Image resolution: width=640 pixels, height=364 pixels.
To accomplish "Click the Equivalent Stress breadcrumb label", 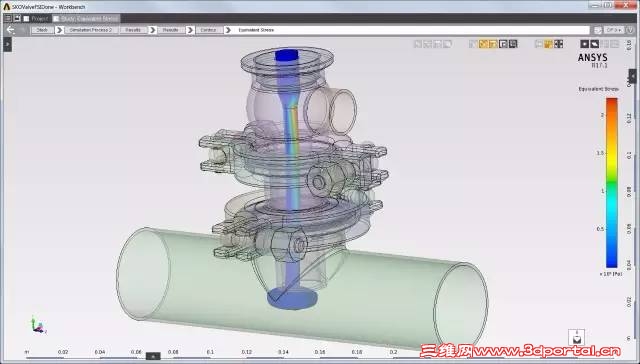I will [x=256, y=30].
